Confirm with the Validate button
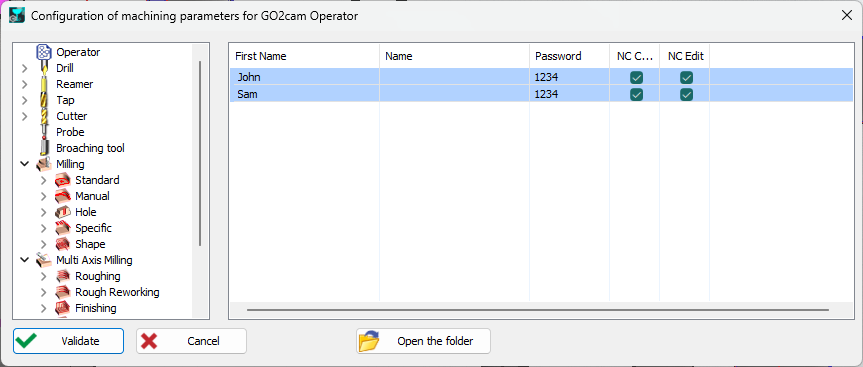Screen dimensions: 863x367 [x=68, y=341]
